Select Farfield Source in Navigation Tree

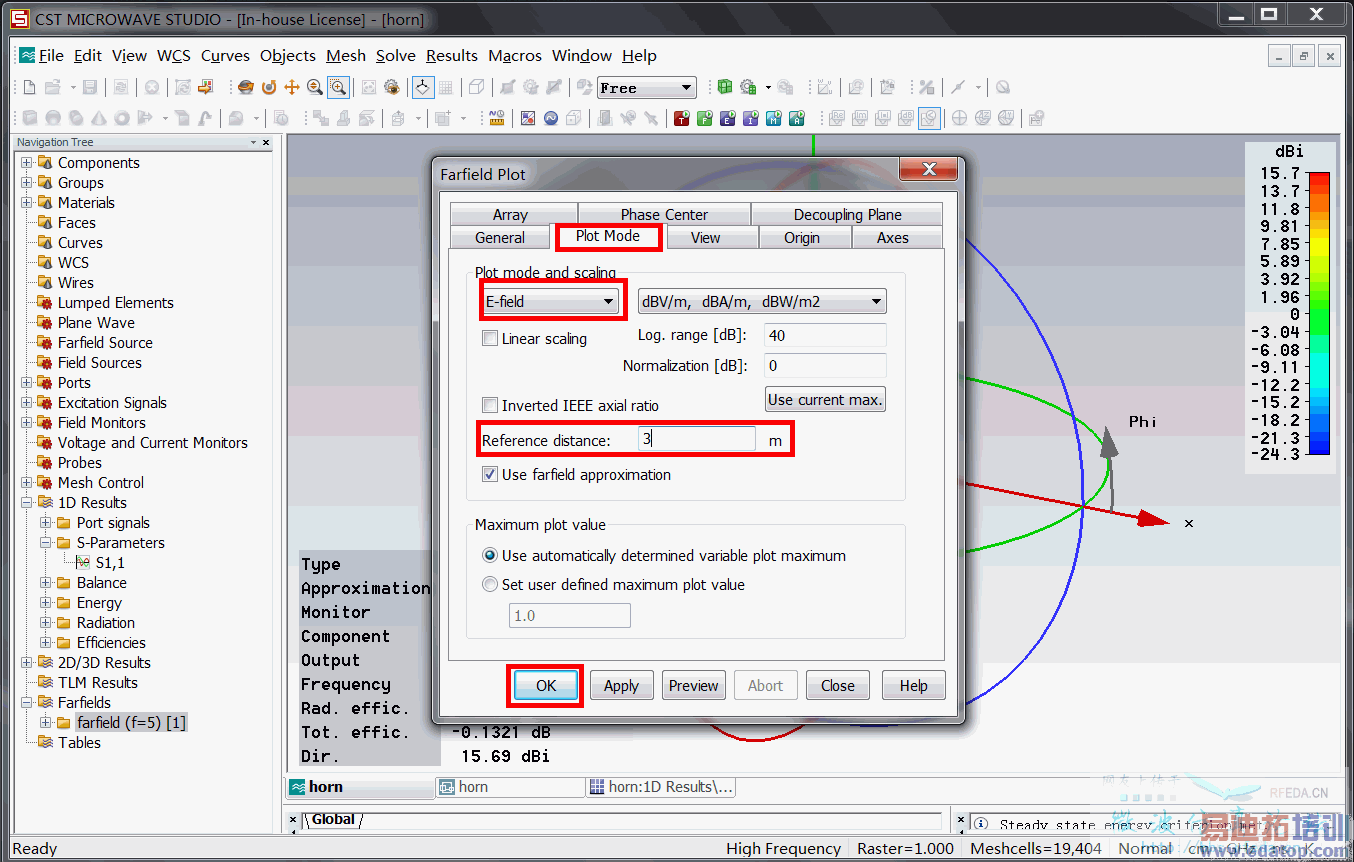[105, 343]
